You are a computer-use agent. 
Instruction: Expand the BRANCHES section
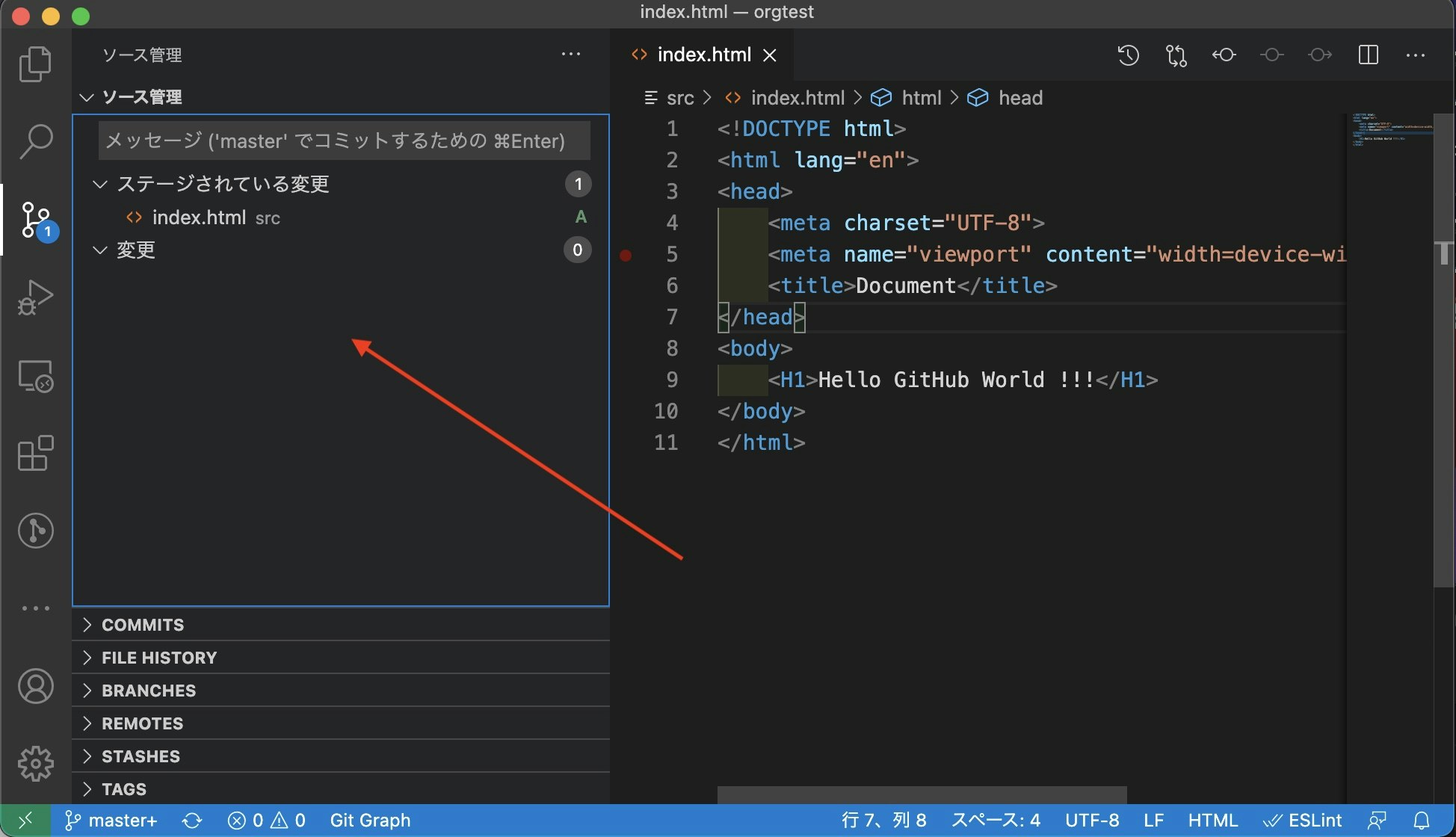coord(148,691)
